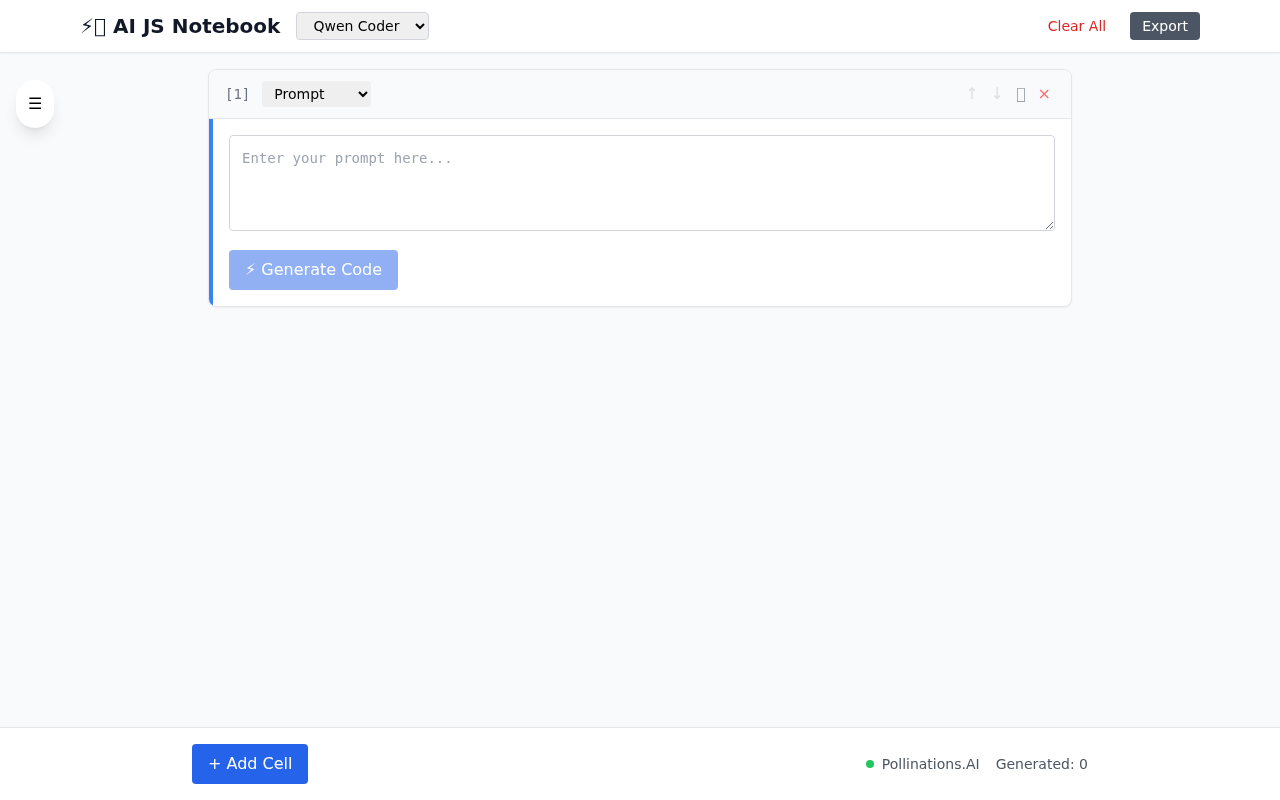Open the Qwen Coder model selector
The height and width of the screenshot is (800, 1280).
coord(361,26)
